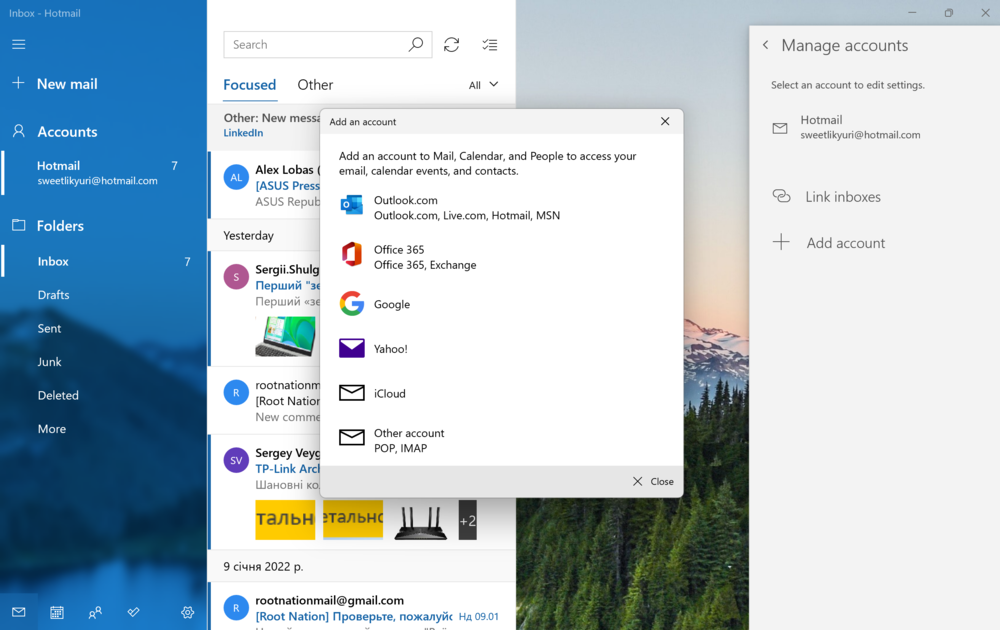Expand the All filter dropdown
This screenshot has width=1000, height=630.
484,85
